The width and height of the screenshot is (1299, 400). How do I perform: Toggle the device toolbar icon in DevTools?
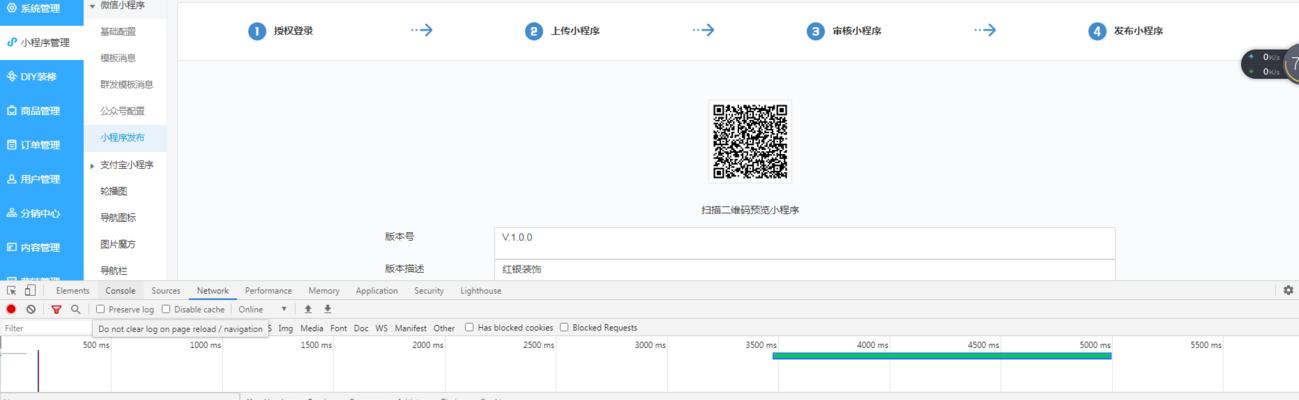click(x=30, y=291)
